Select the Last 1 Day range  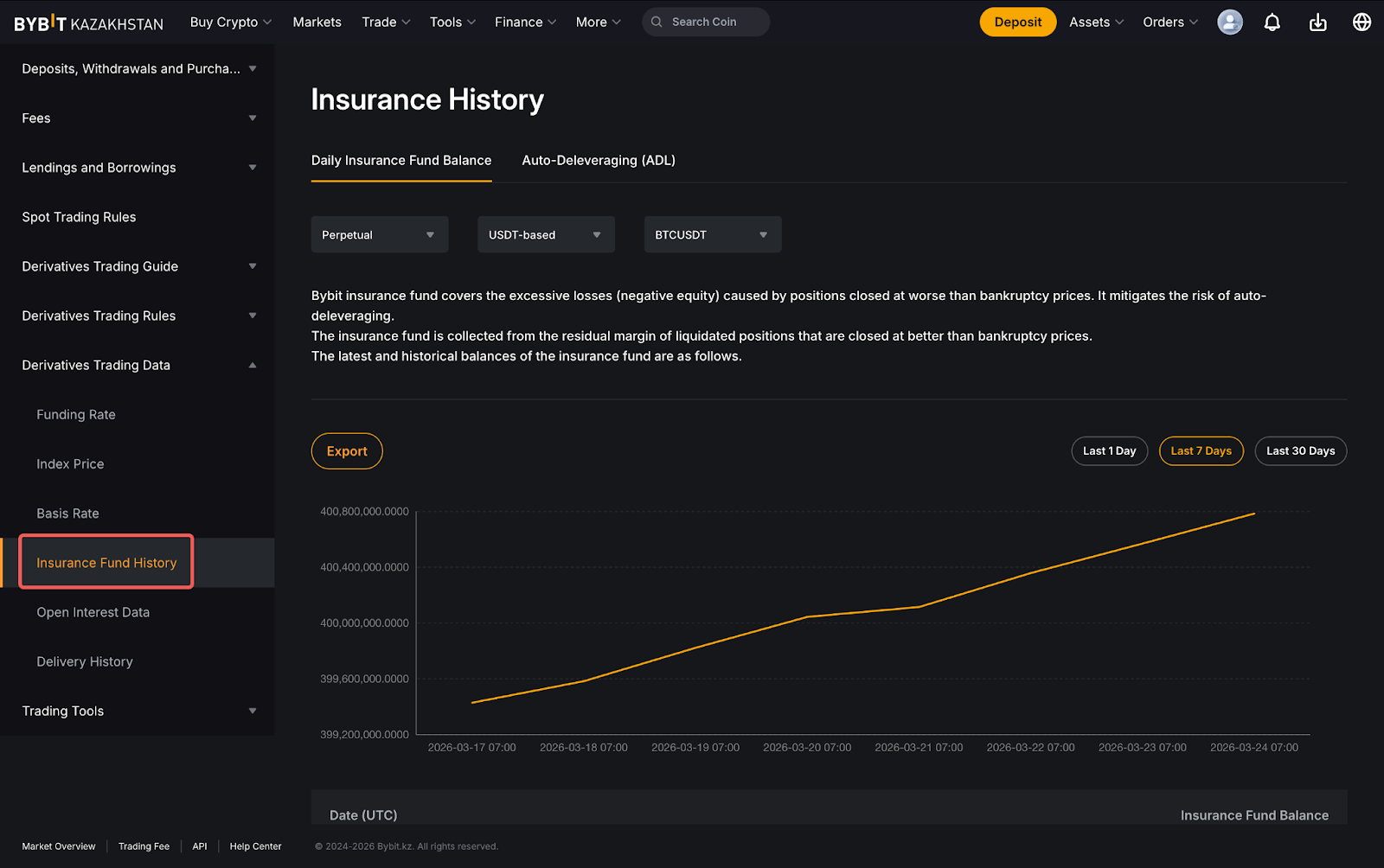(x=1109, y=451)
